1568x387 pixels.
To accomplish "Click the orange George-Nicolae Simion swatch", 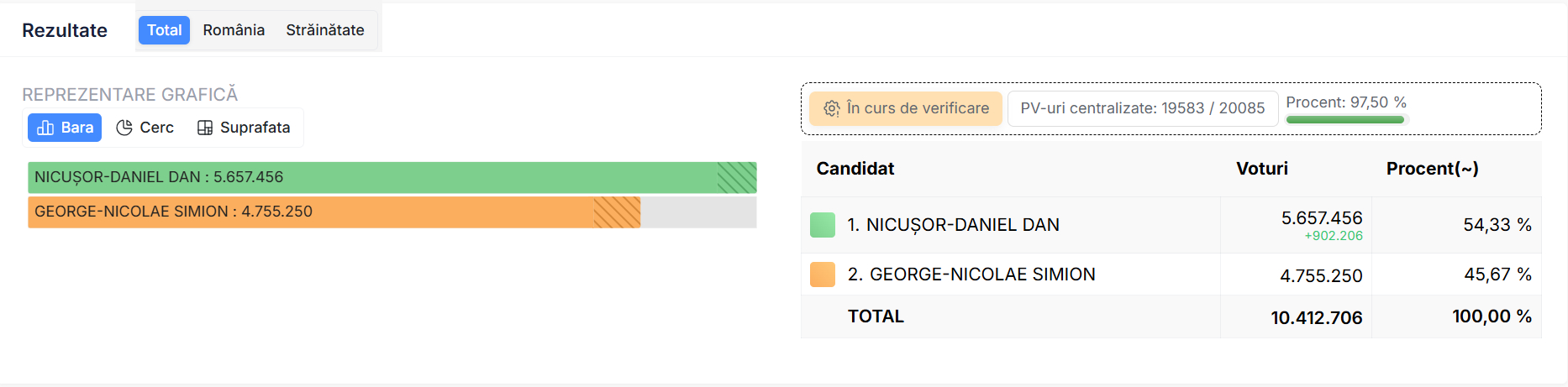I will click(823, 275).
